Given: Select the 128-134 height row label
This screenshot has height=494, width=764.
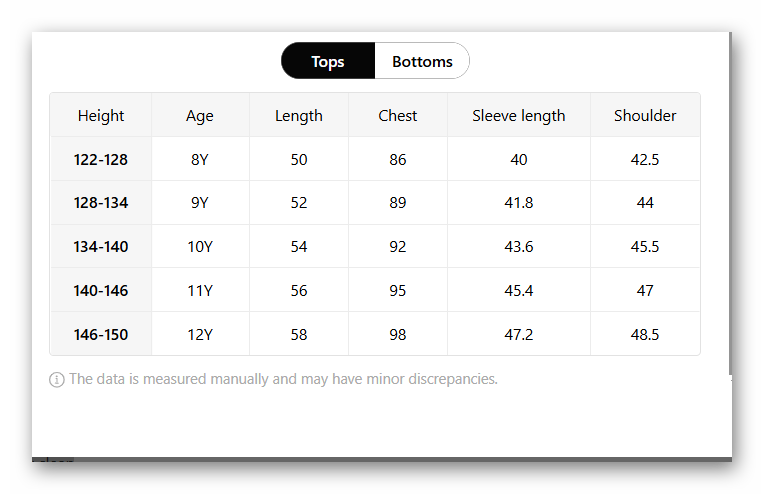Looking at the screenshot, I should tap(101, 203).
